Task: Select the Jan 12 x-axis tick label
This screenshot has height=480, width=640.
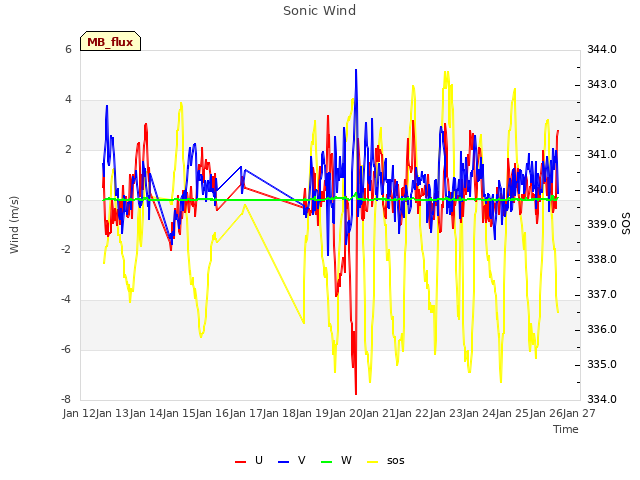Action: pyautogui.click(x=79, y=413)
